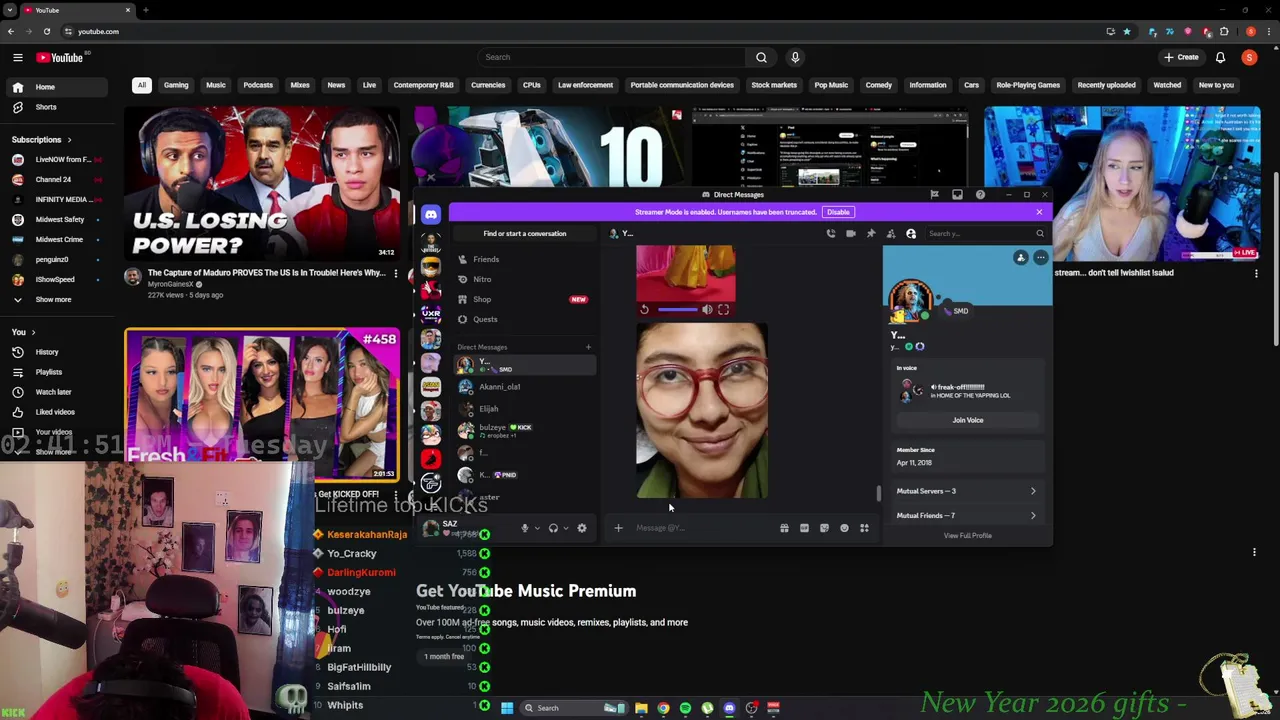Add friends to DM icon in Discord
This screenshot has width=1280, height=720.
coord(890,233)
